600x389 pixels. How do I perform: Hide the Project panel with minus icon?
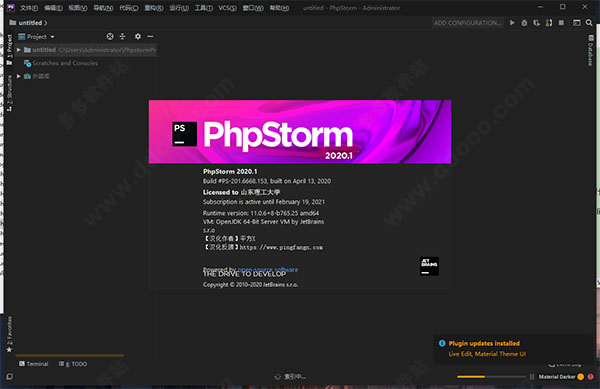pos(150,36)
